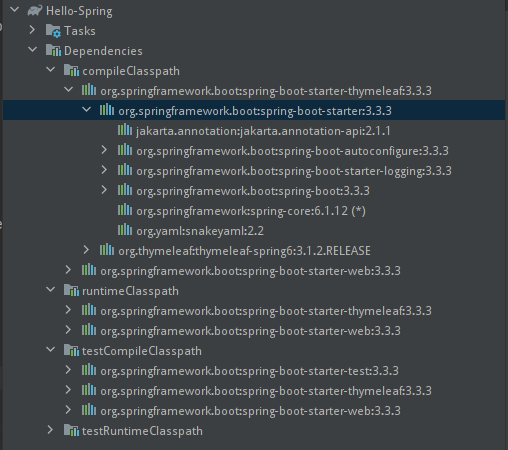Select the 'Hello-Spring' project label
The height and width of the screenshot is (450, 508).
coord(79,11)
